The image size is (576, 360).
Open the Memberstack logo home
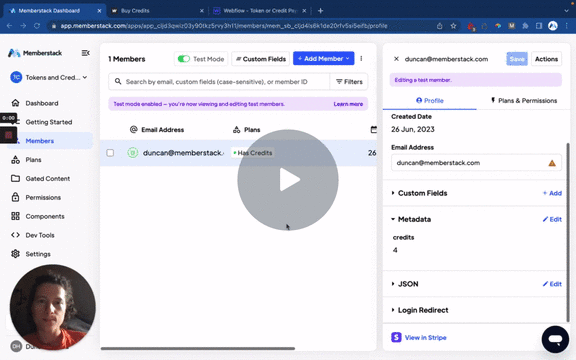pos(35,53)
